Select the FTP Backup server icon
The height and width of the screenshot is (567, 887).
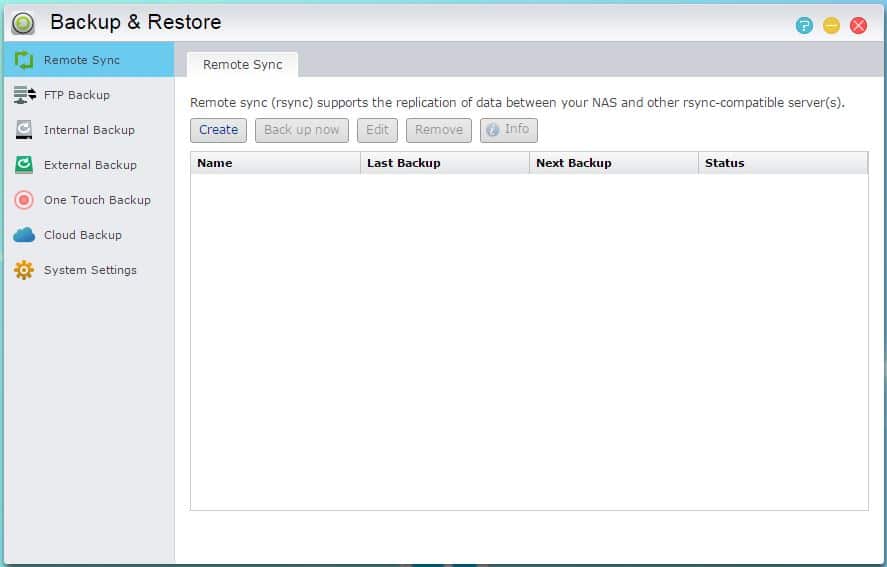[x=24, y=95]
